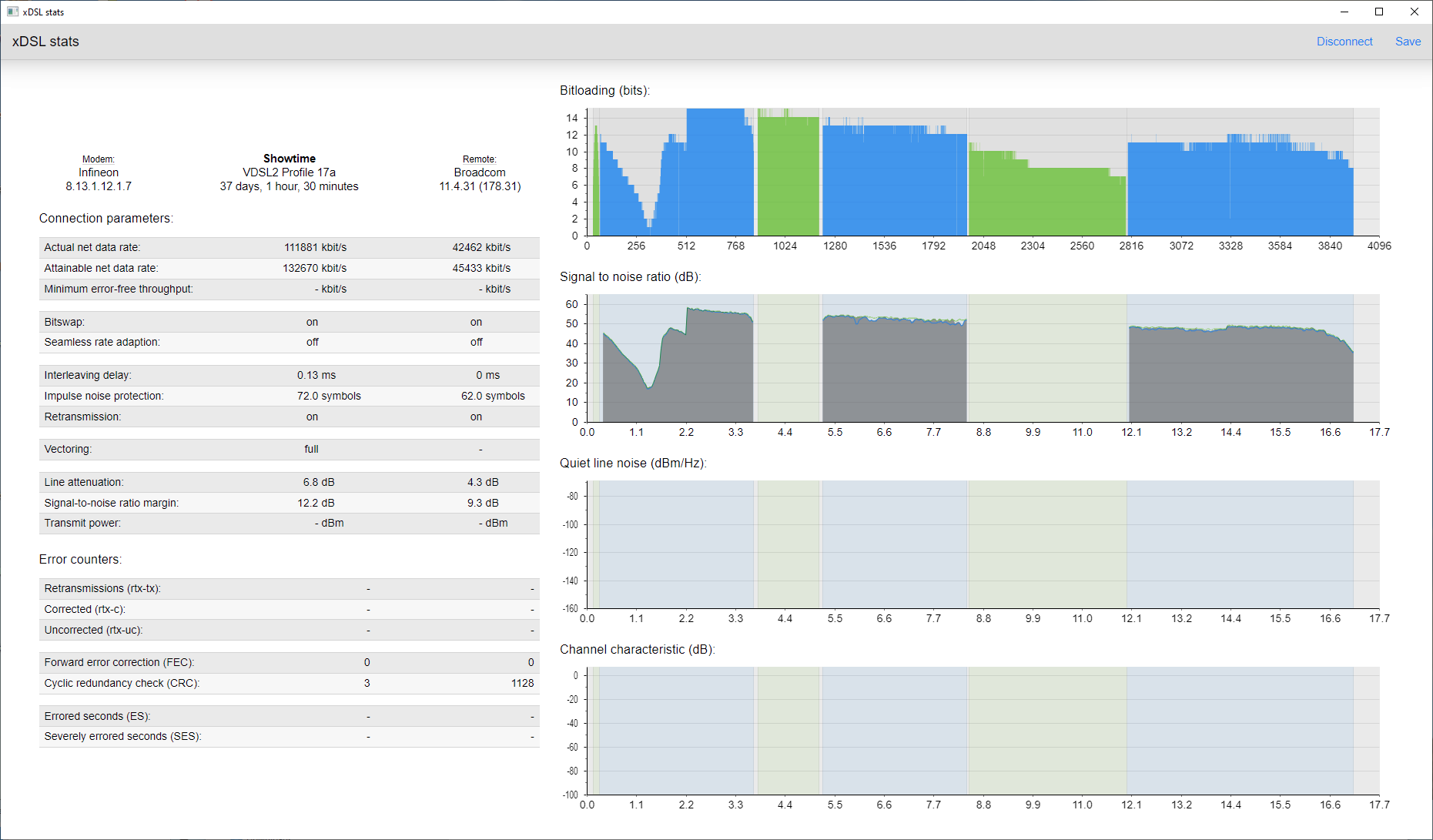Click uptime '37 days, 1 hour, 30 minutes'
Screen dimensions: 1433x840
tap(290, 186)
